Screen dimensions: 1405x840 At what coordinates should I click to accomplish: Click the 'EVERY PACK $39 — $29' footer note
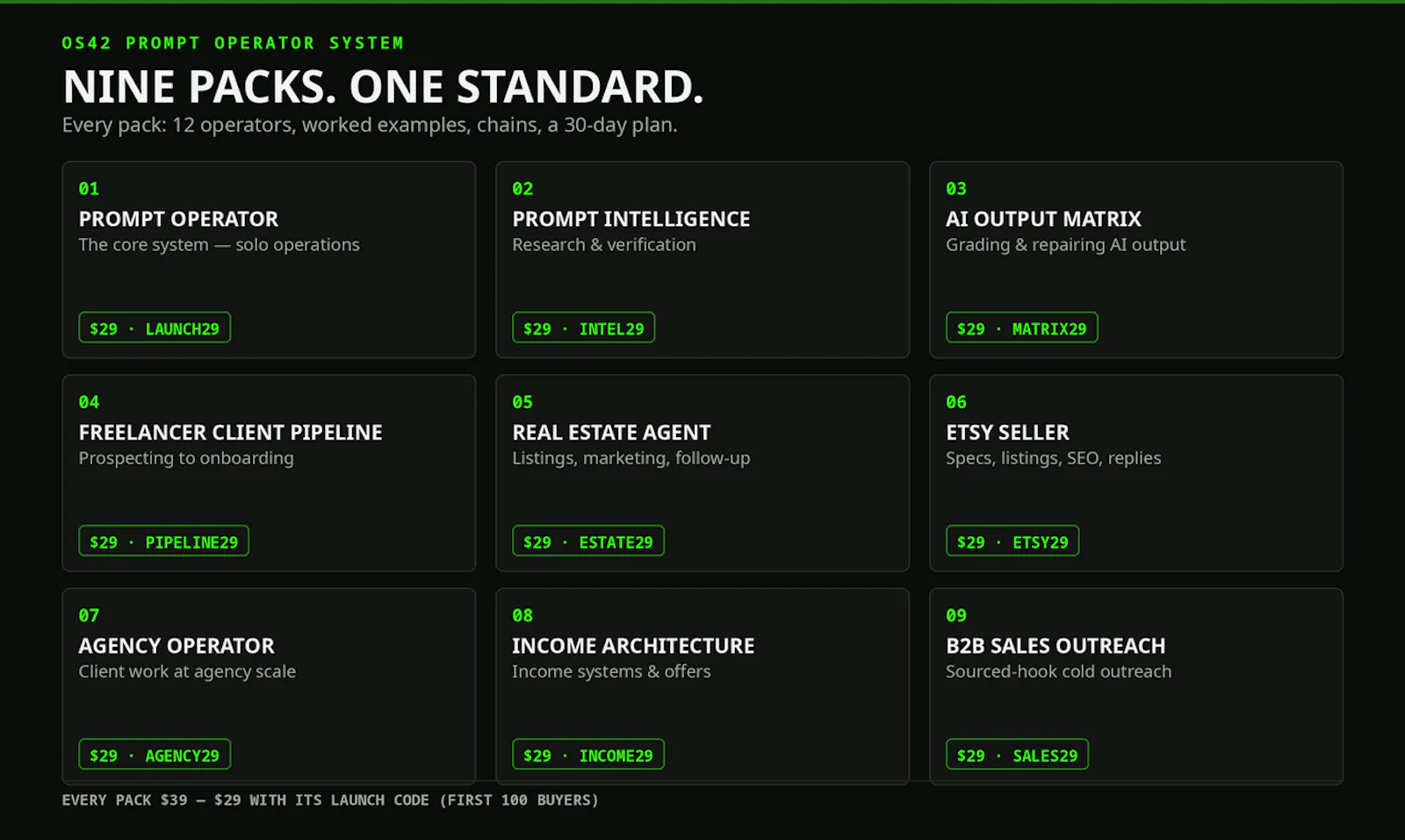330,801
